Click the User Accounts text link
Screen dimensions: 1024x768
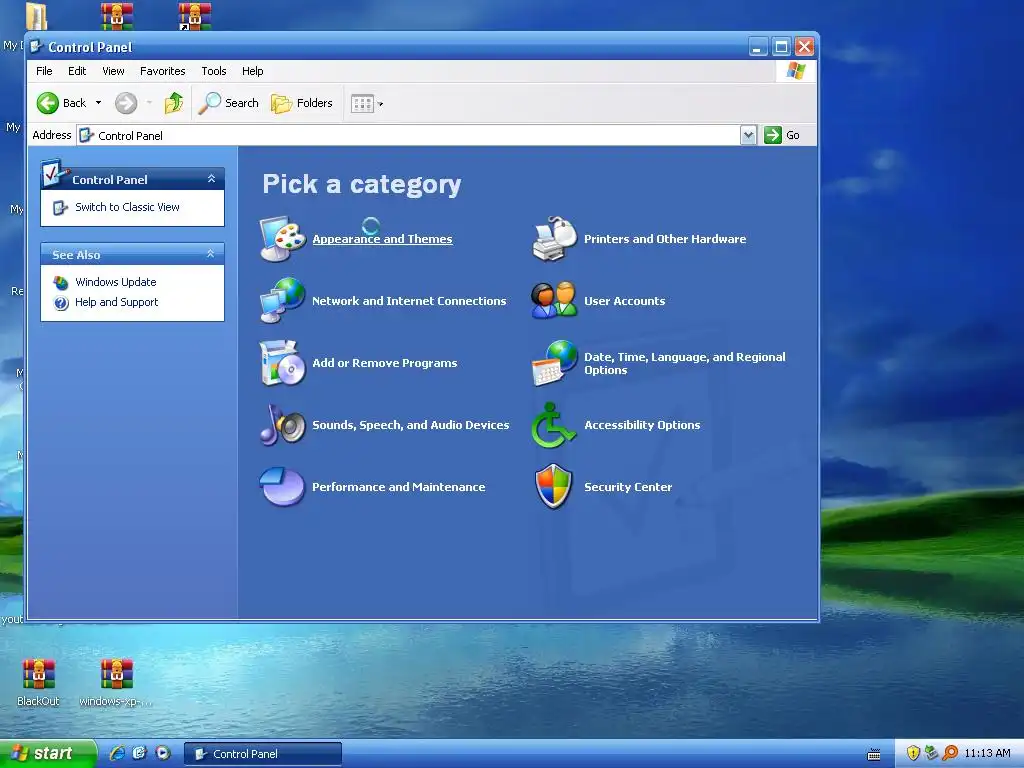click(x=624, y=301)
